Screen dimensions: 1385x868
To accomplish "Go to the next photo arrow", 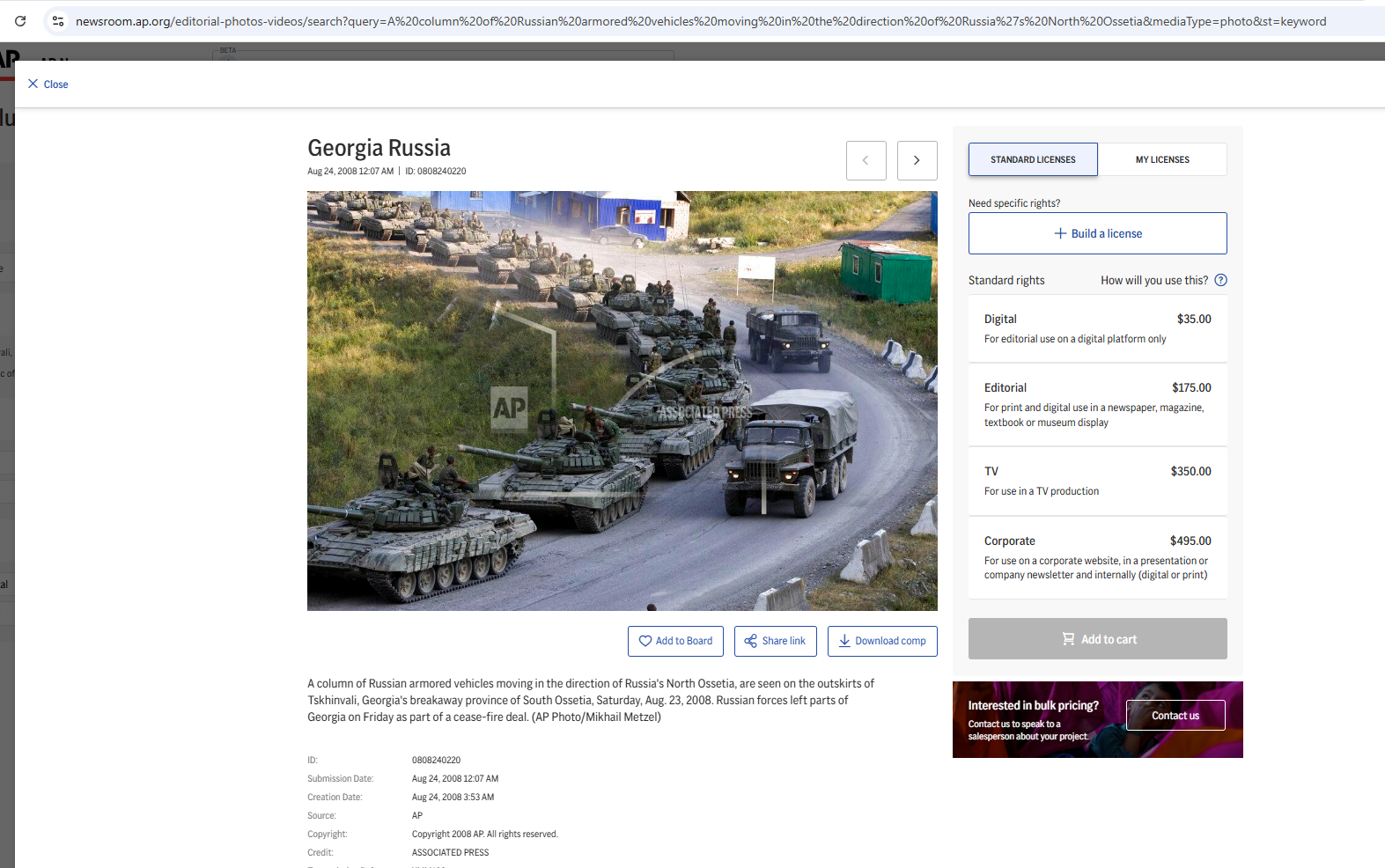I will coord(917,160).
